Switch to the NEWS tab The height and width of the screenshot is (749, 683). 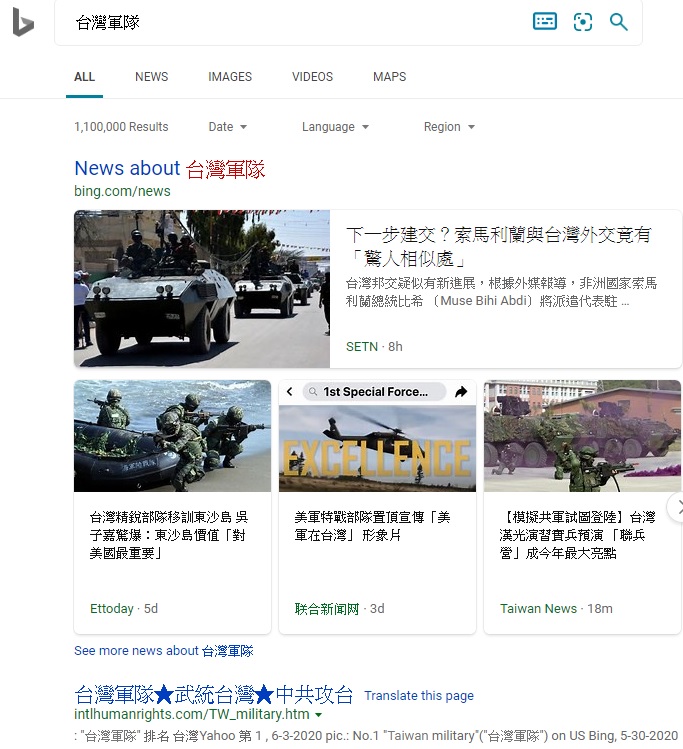point(152,77)
